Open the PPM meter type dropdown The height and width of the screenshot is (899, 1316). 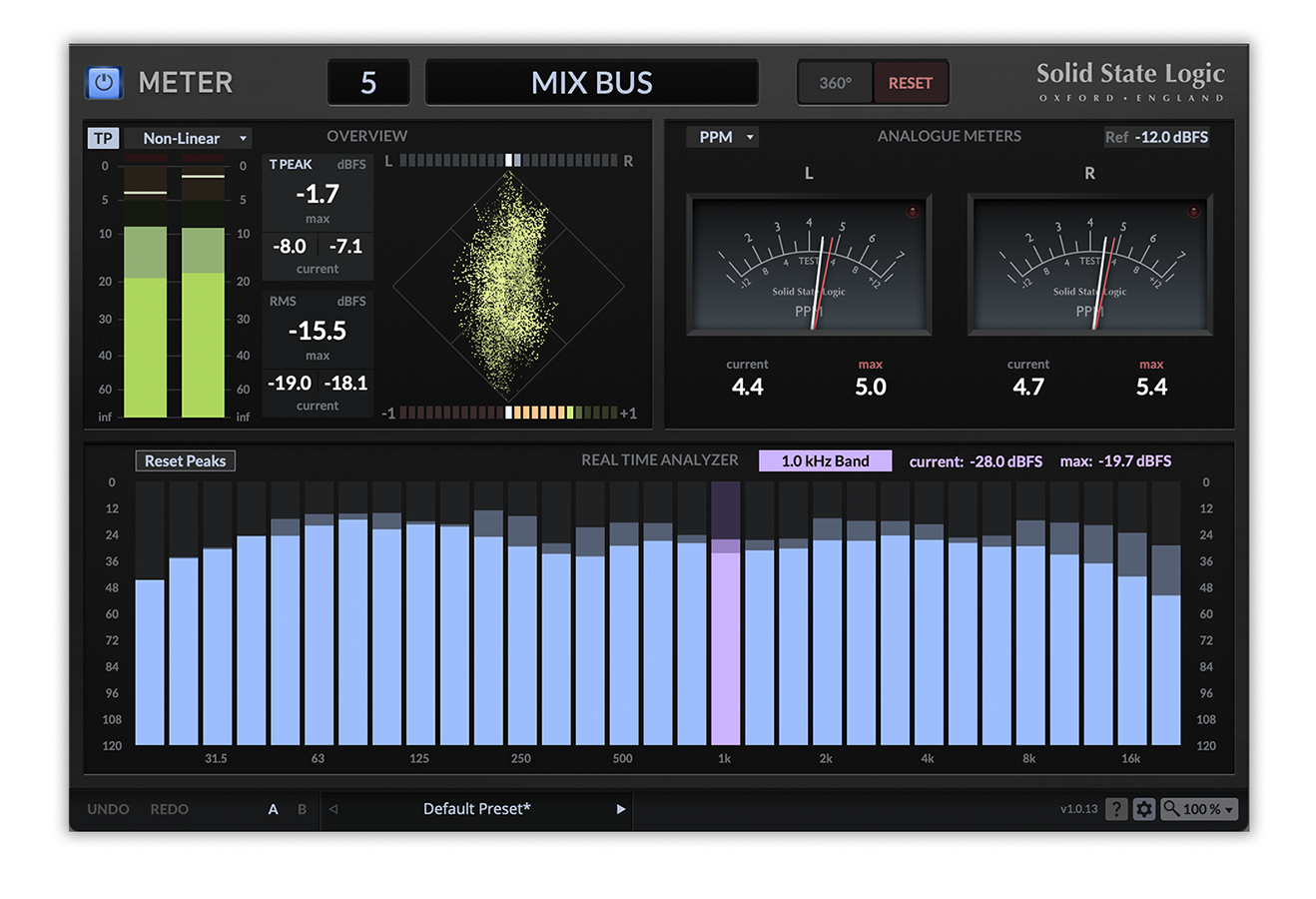(x=723, y=137)
